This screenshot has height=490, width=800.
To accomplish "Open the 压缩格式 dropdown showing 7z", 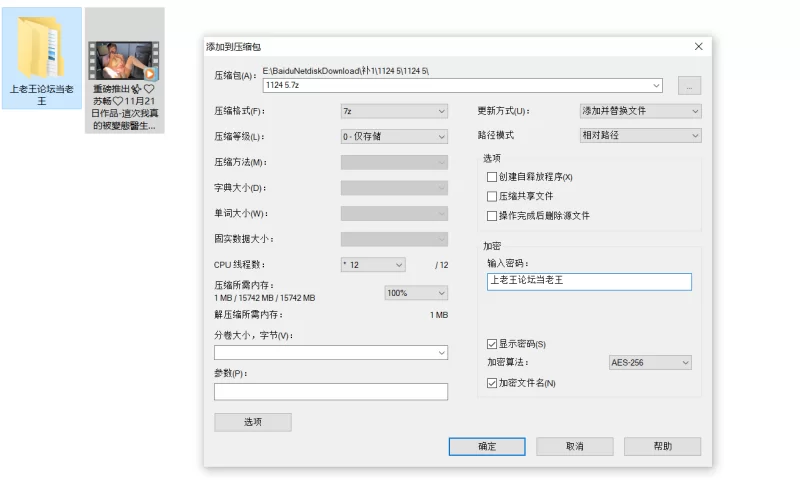I will (x=394, y=111).
